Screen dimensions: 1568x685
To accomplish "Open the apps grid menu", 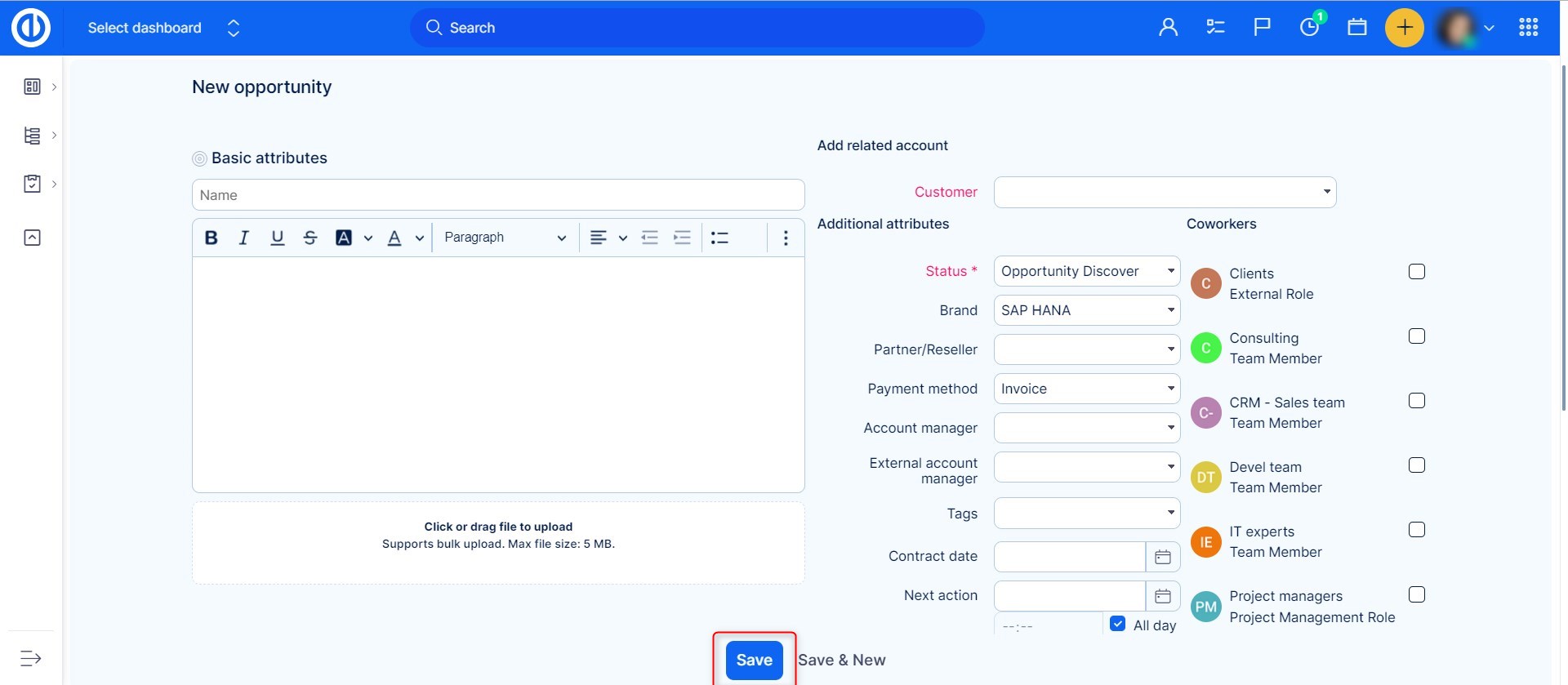I will pyautogui.click(x=1528, y=28).
